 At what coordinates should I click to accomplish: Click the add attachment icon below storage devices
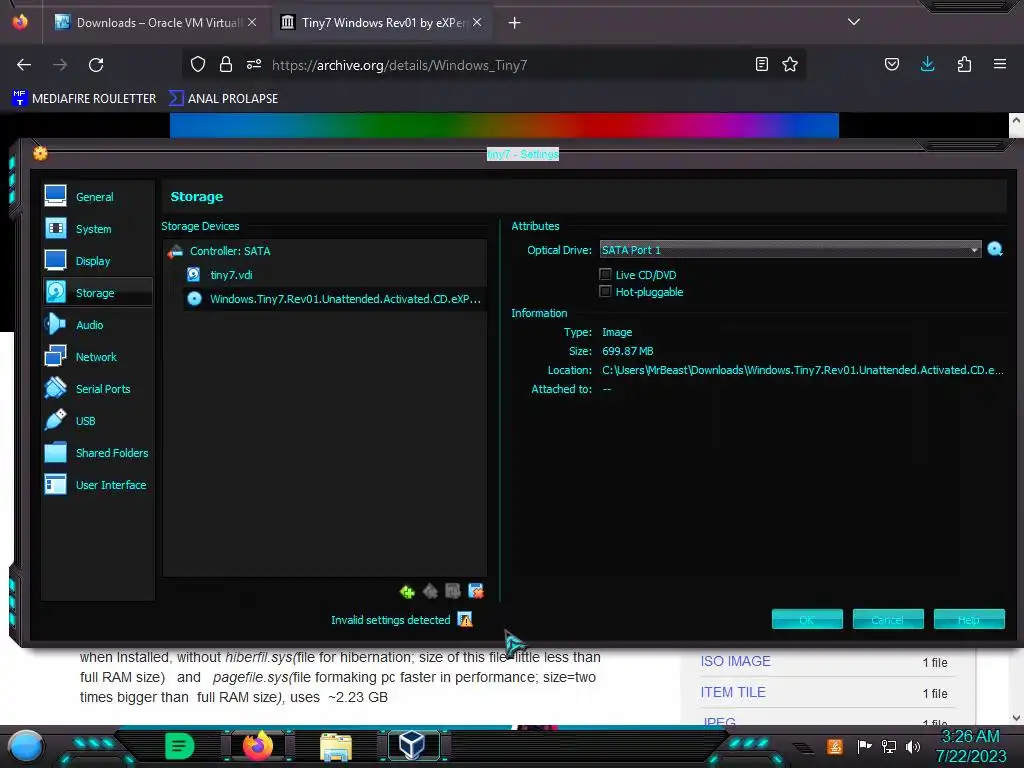[453, 592]
